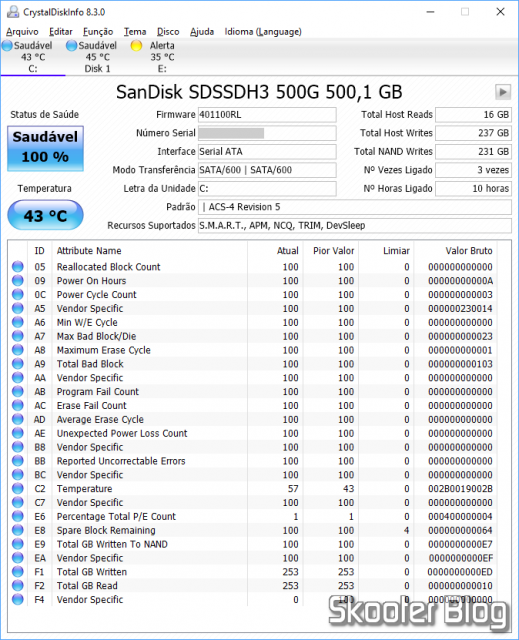Select the Temperature raw value 002B0019002B
Viewport: 519px width, 640px height.
tap(460, 489)
